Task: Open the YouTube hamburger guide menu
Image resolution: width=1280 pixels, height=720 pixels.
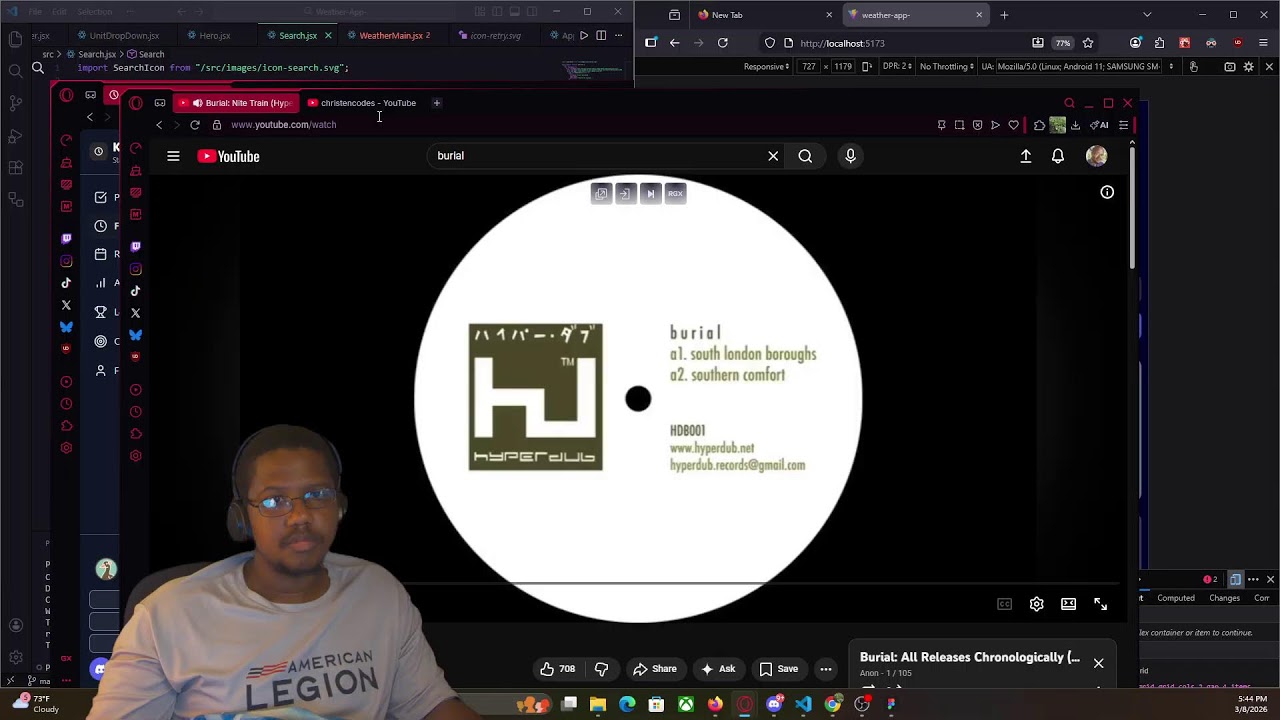Action: pyautogui.click(x=173, y=156)
